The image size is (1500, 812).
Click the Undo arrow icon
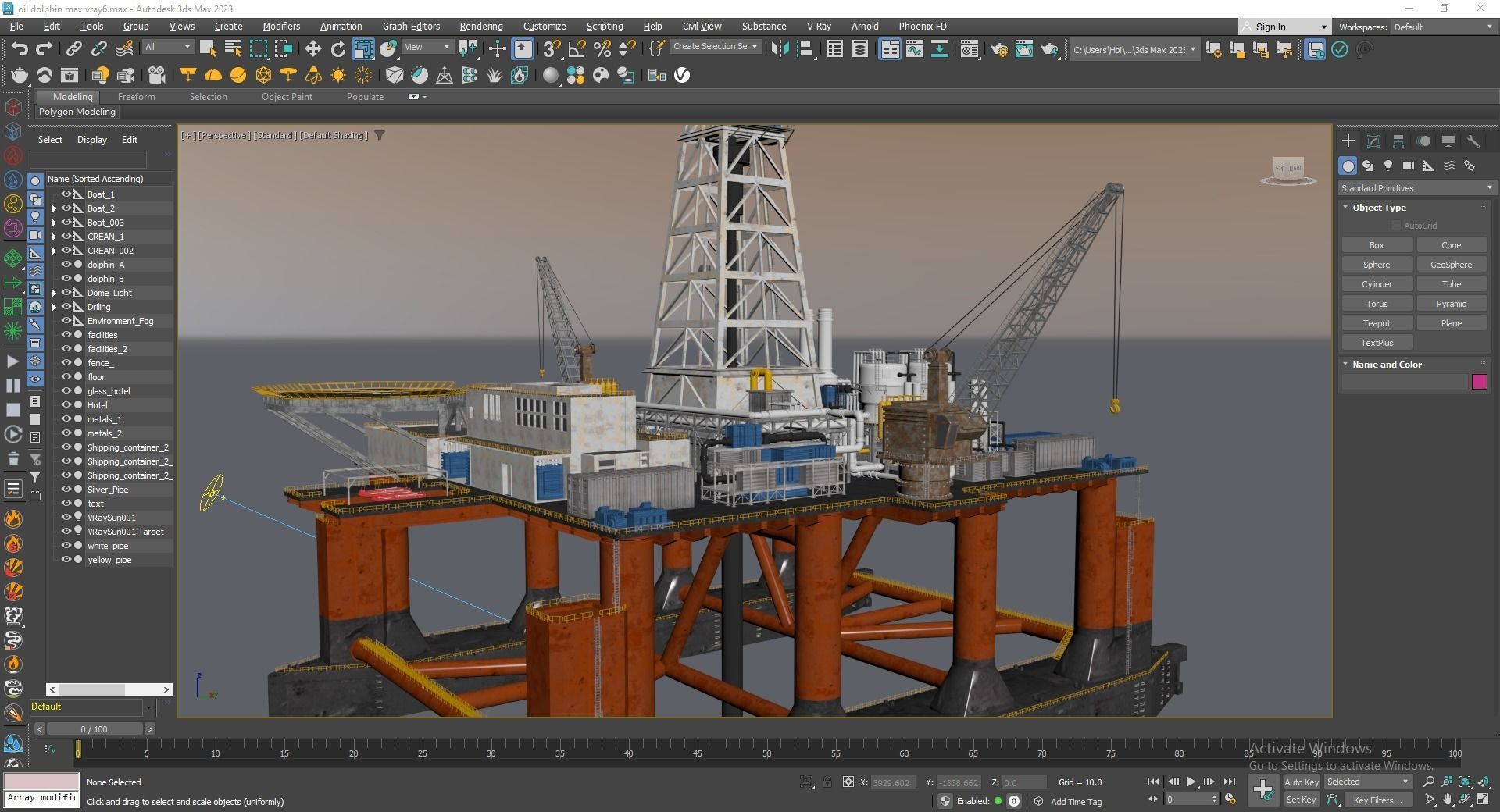(x=20, y=49)
